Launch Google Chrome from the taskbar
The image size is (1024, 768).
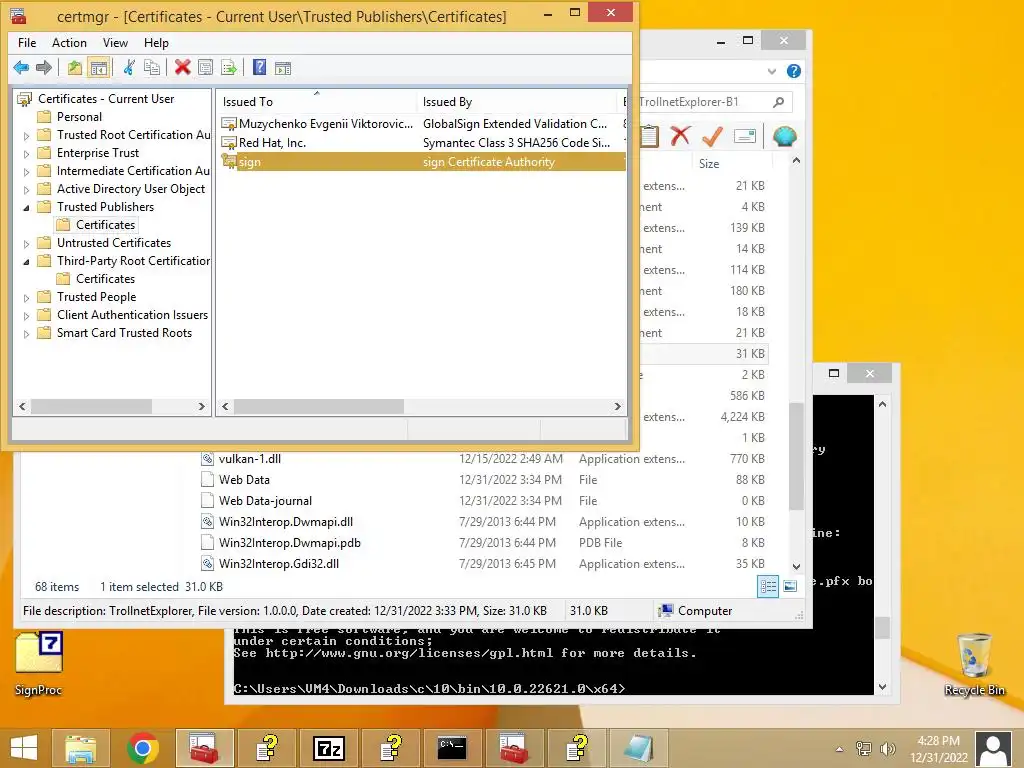(142, 748)
